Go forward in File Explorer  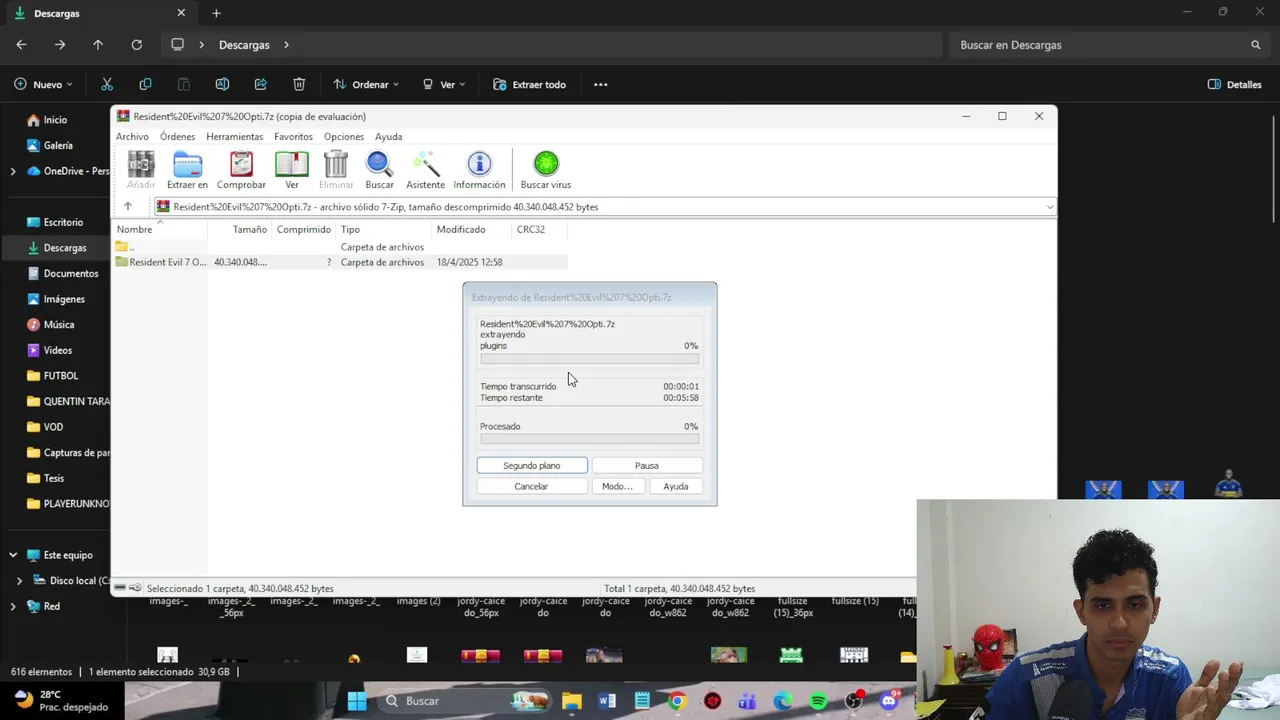click(60, 45)
